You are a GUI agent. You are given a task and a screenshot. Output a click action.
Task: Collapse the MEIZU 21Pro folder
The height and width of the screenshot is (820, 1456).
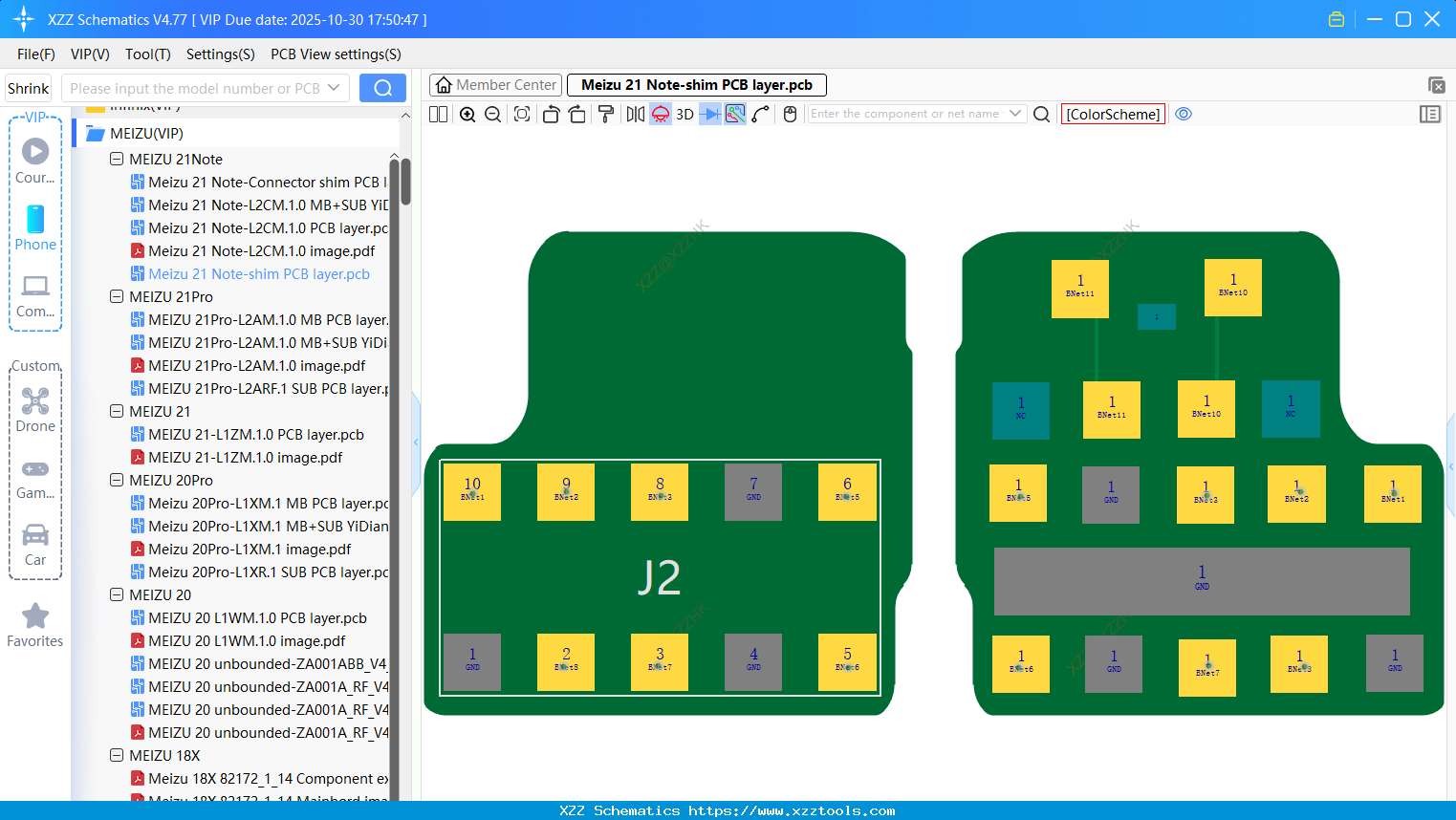[x=117, y=297]
